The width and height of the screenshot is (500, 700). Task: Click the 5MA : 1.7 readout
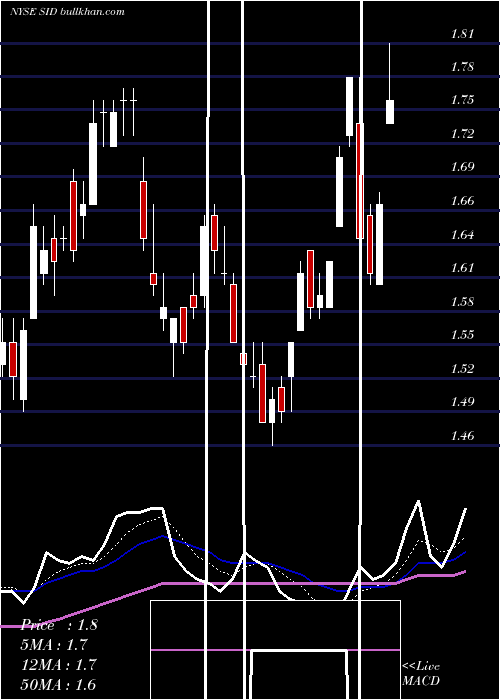coord(54,645)
